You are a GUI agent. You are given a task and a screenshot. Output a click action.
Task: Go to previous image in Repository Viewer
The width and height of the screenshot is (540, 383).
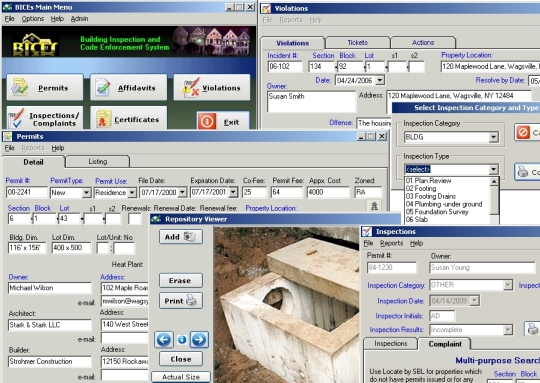click(x=164, y=340)
